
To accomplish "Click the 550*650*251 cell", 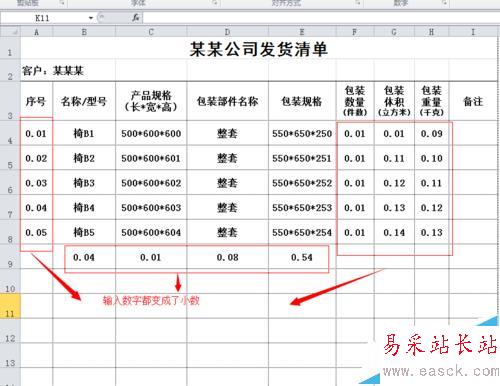I will pyautogui.click(x=302, y=158).
